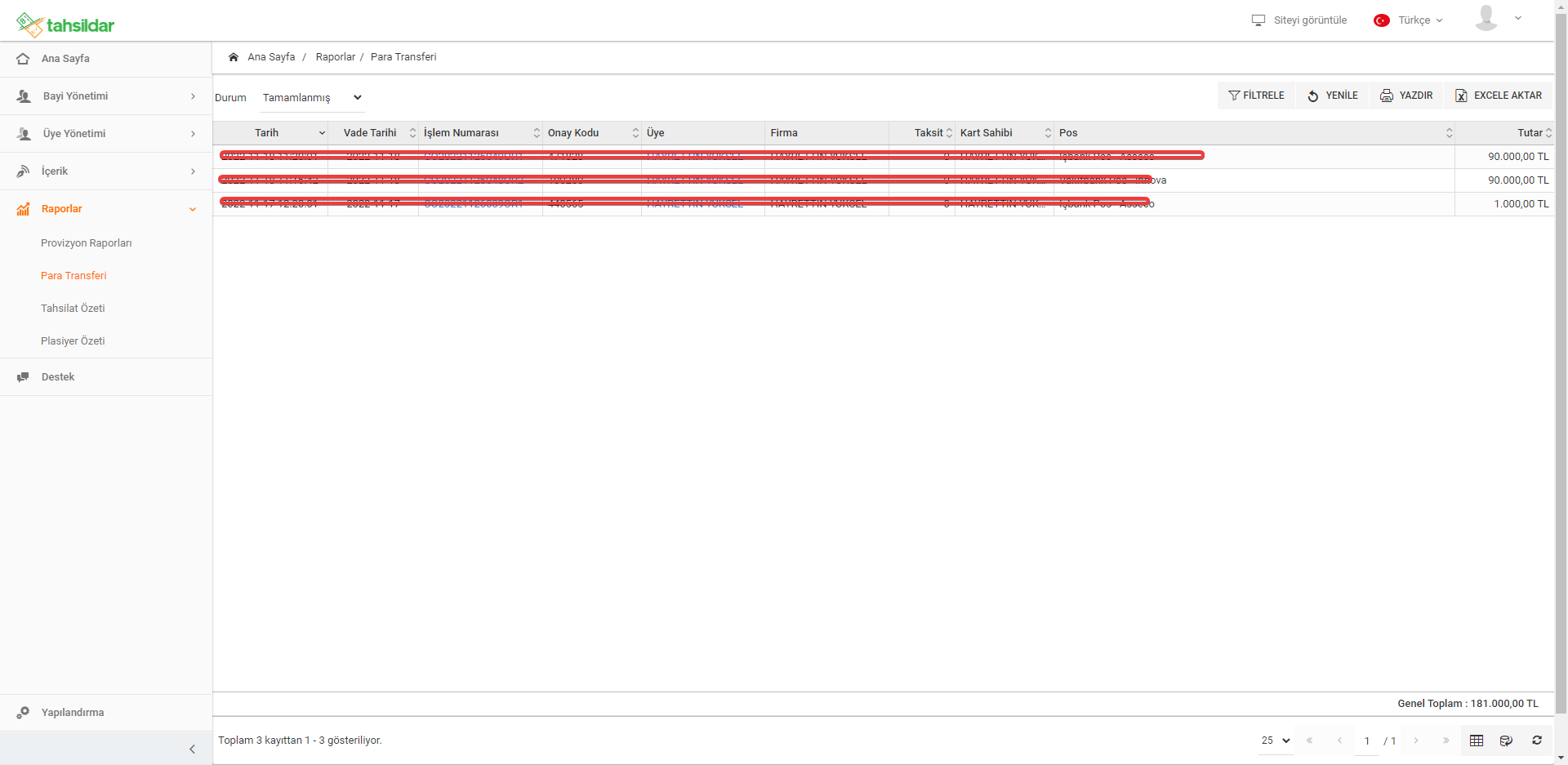
Task: Go to the last page arrow
Action: click(1445, 741)
